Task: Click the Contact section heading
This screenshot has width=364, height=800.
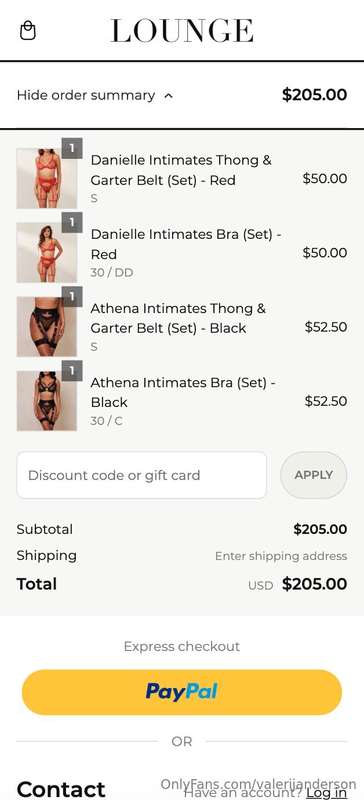Action: click(x=61, y=789)
